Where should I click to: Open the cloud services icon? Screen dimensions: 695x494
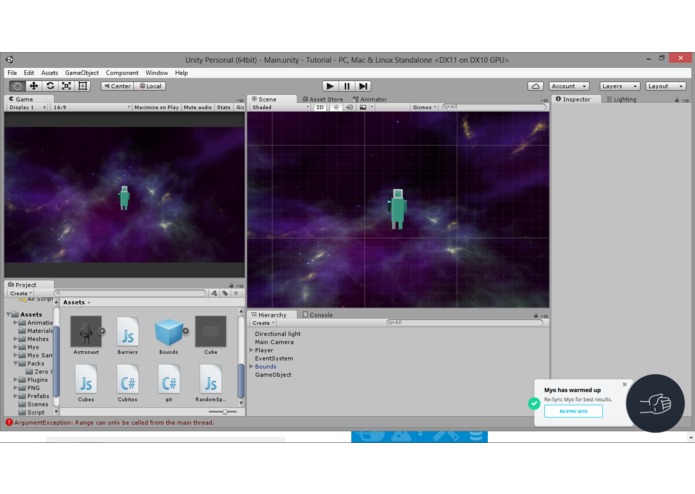coord(535,86)
